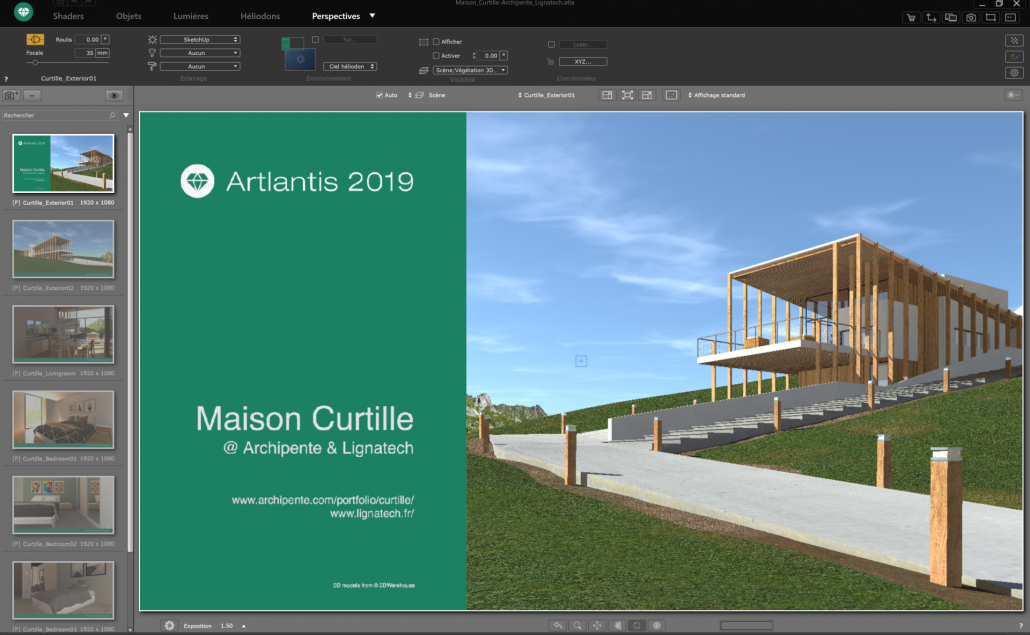Image resolution: width=1030 pixels, height=635 pixels.
Task: Switch to the Shaders tab
Action: tap(68, 16)
